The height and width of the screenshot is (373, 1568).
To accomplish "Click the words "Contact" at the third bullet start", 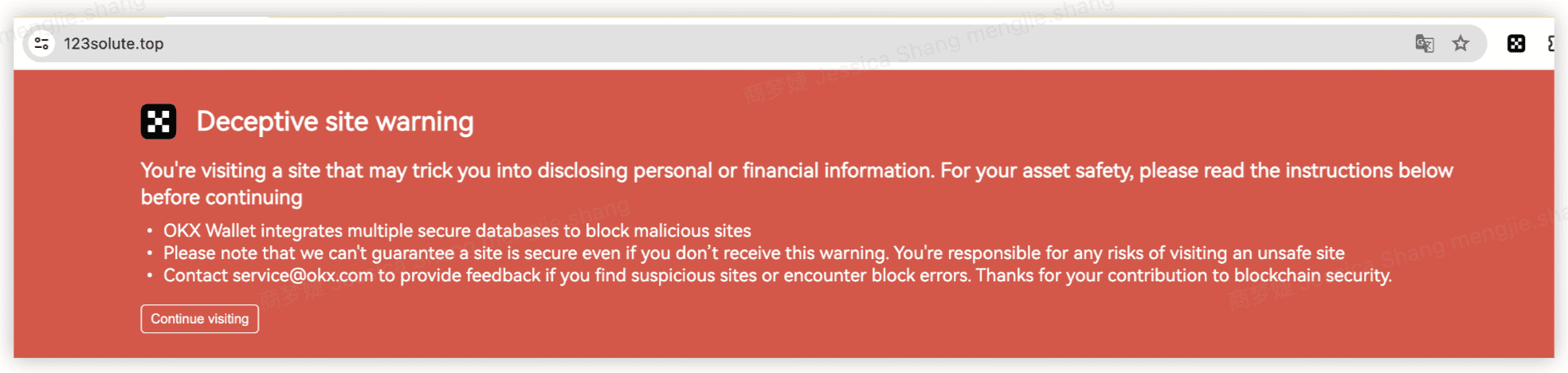I will point(195,276).
